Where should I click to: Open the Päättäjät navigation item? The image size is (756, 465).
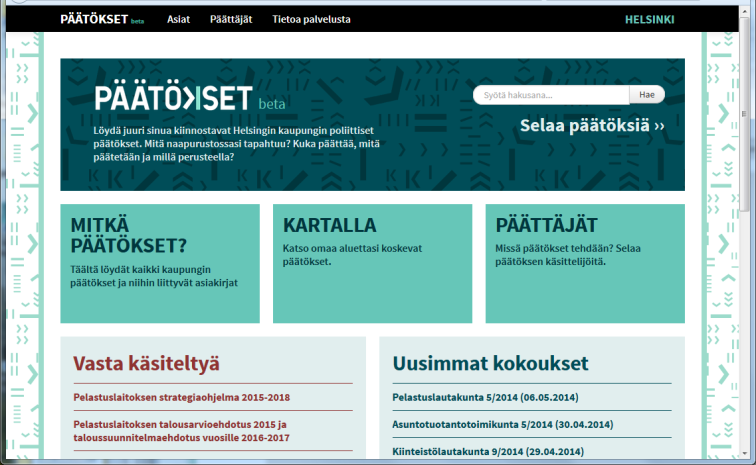[x=231, y=19]
